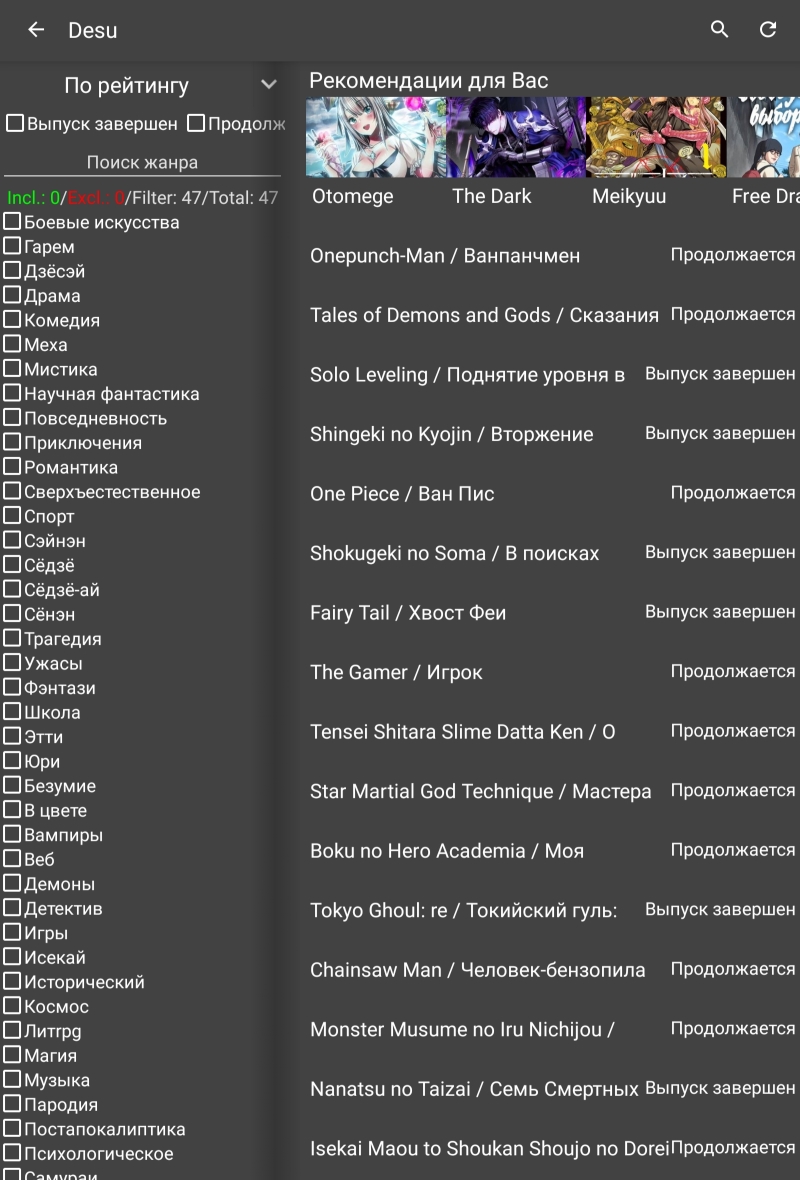Toggle the 'Детектив' genre checkbox
This screenshot has height=1180, width=800.
(12, 908)
